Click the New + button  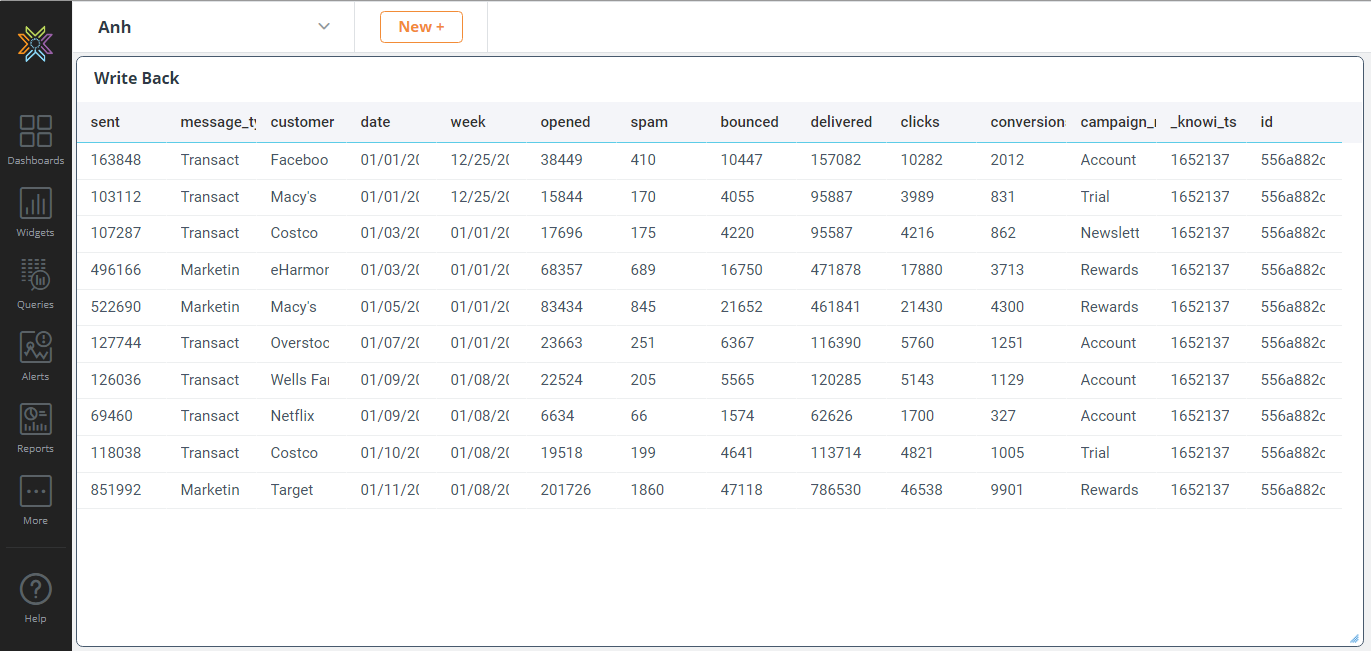(421, 27)
